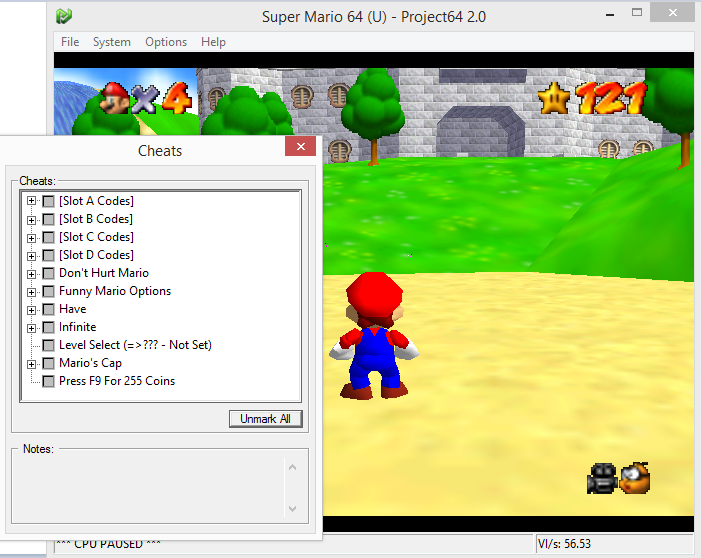The height and width of the screenshot is (558, 701).
Task: Expand the Infinite cheat group
Action: (31, 328)
